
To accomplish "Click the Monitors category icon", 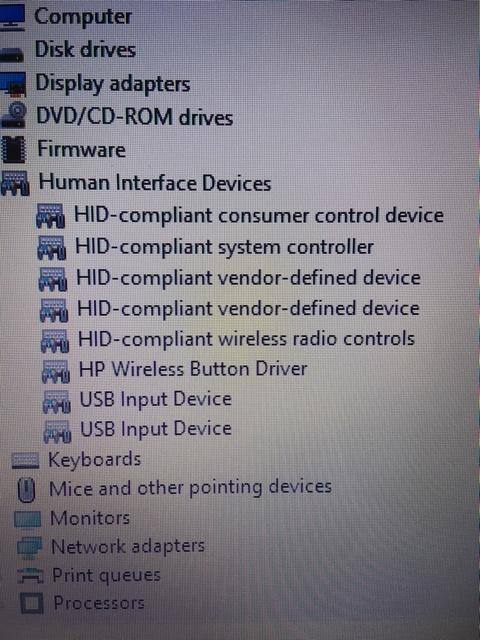I will coord(27,519).
